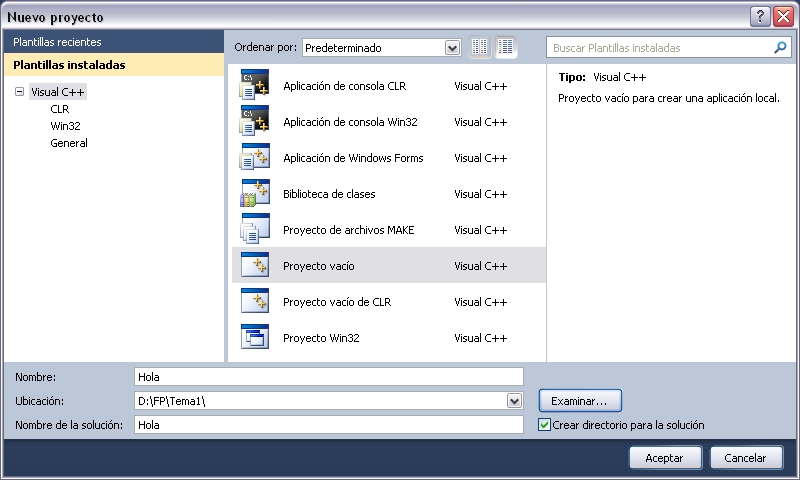Image resolution: width=800 pixels, height=480 pixels.
Task: Click the Cancelar button
Action: tap(746, 458)
